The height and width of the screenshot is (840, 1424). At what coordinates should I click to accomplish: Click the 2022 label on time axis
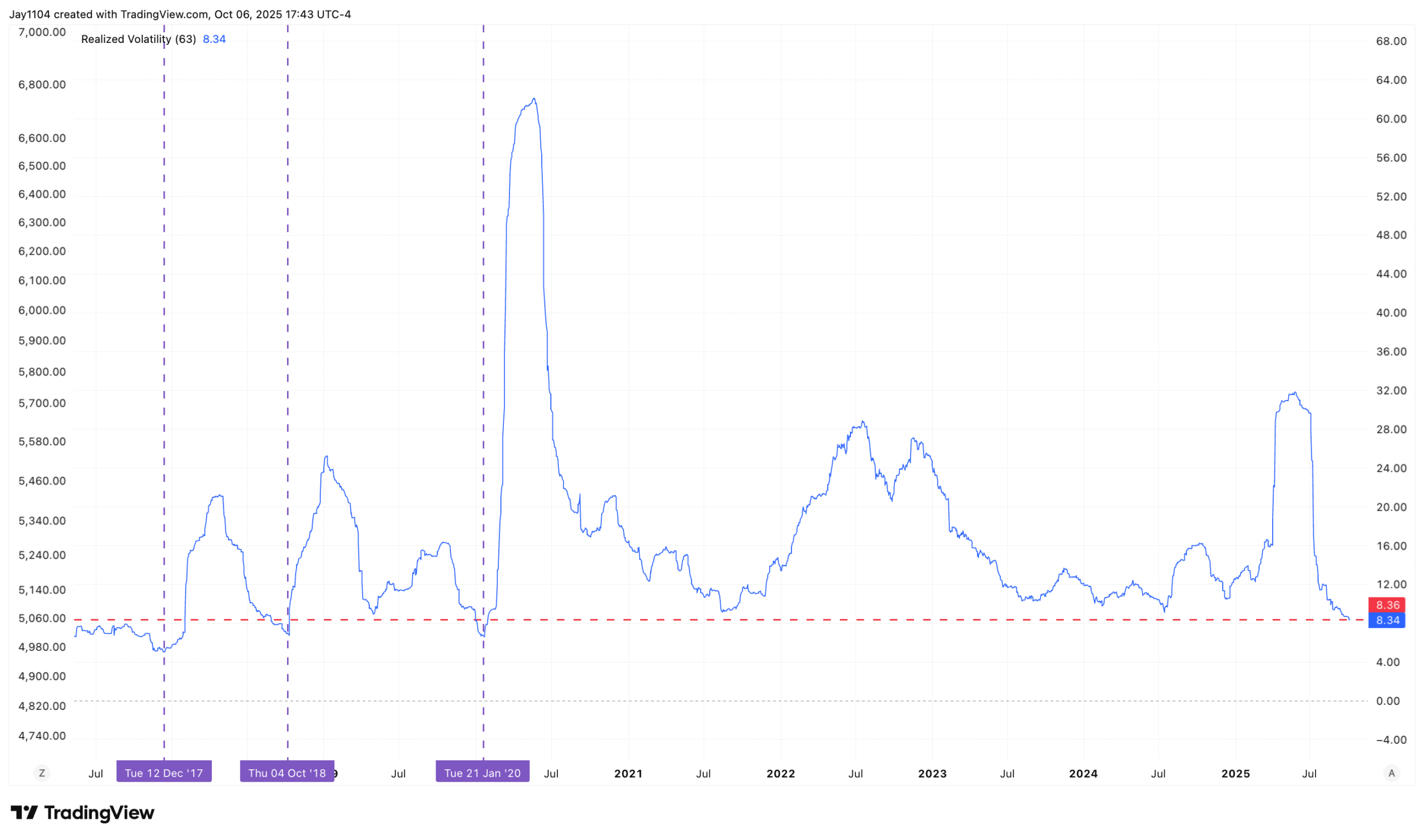click(x=780, y=774)
